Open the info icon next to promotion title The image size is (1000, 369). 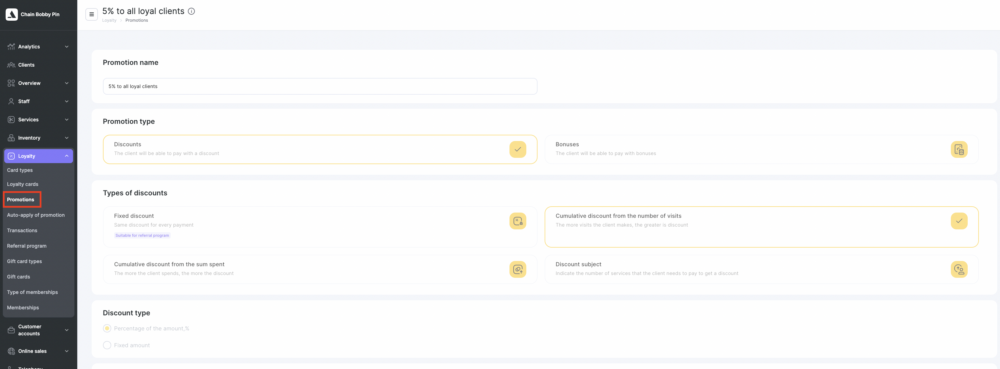192,11
